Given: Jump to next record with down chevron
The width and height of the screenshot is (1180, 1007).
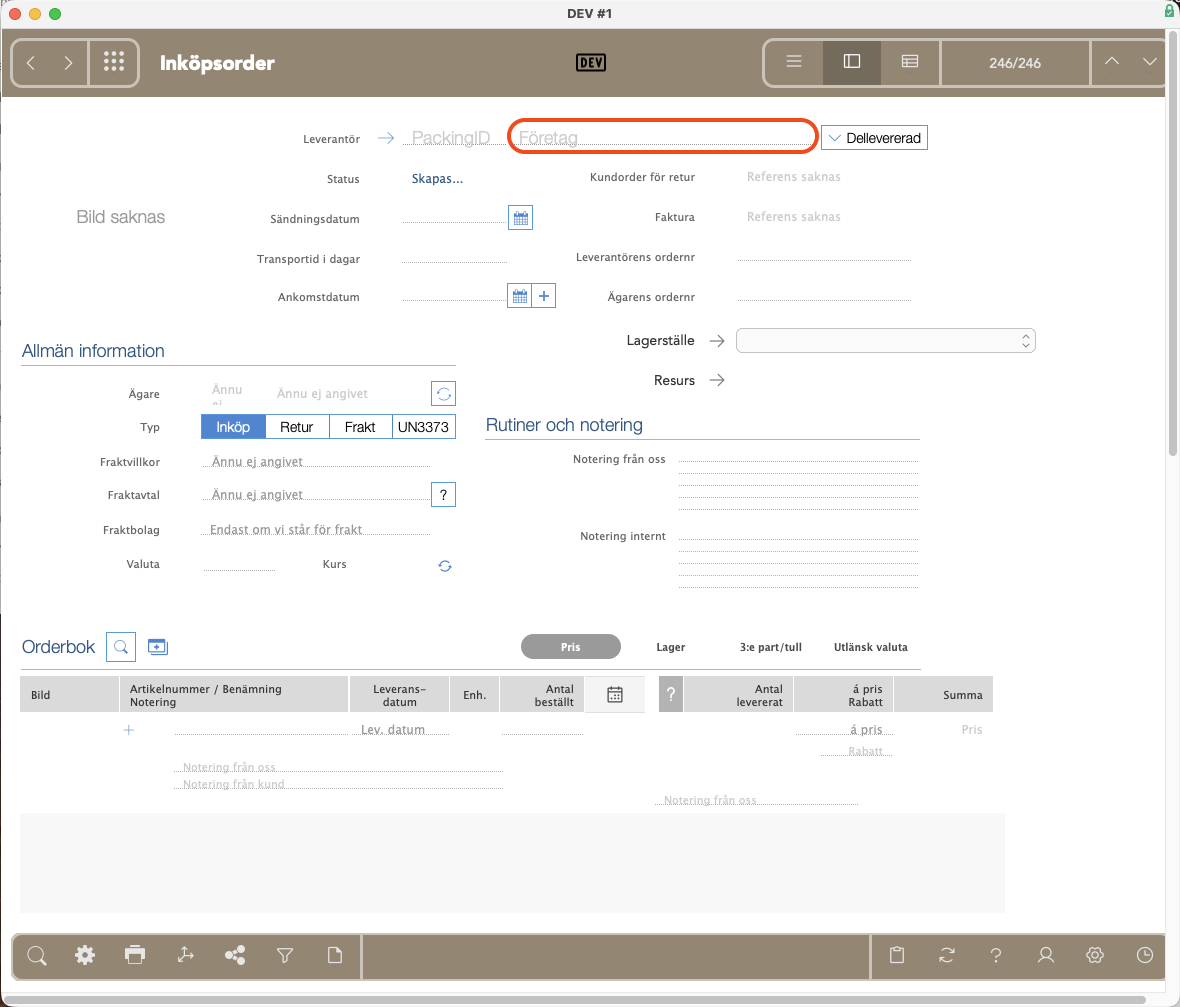Looking at the screenshot, I should point(1149,62).
